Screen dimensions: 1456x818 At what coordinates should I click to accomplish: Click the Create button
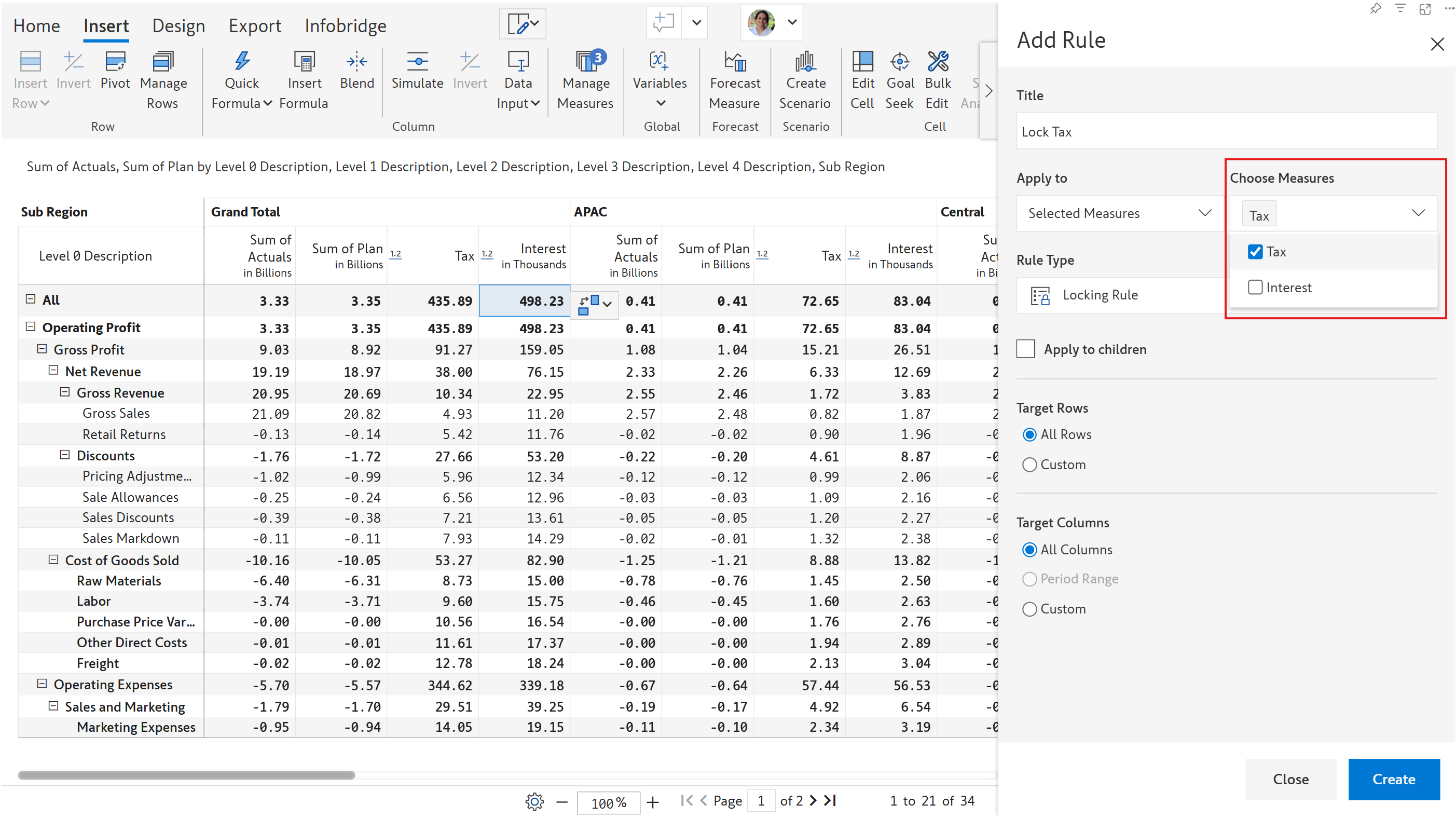coord(1393,779)
